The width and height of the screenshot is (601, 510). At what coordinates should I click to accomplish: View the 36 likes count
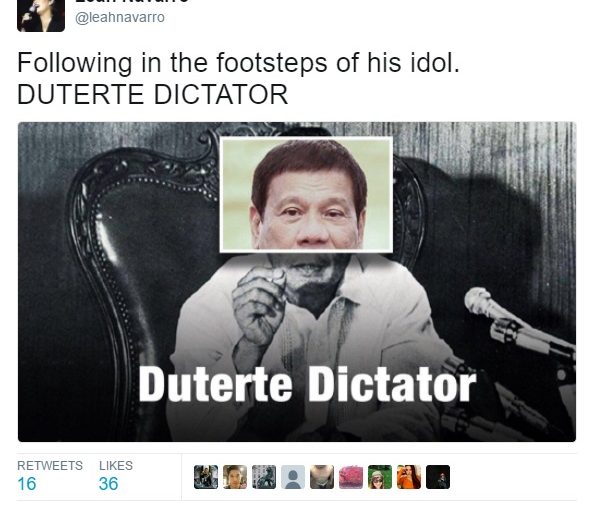108,484
